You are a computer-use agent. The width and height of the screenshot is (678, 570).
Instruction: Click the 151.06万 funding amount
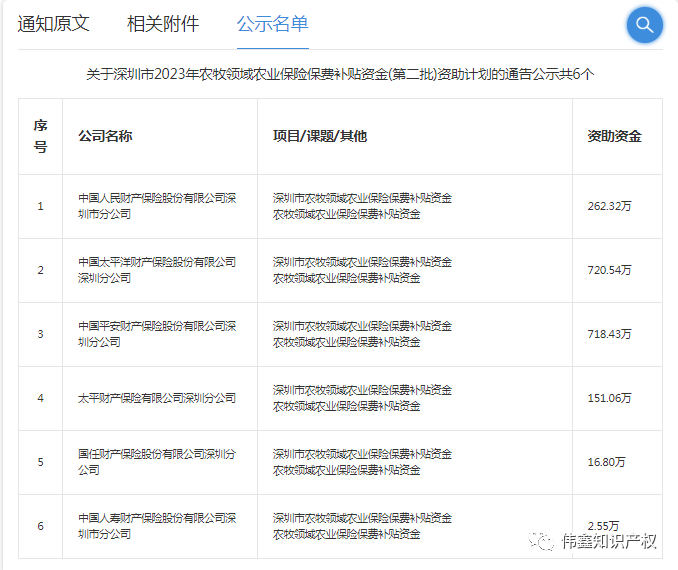(609, 398)
